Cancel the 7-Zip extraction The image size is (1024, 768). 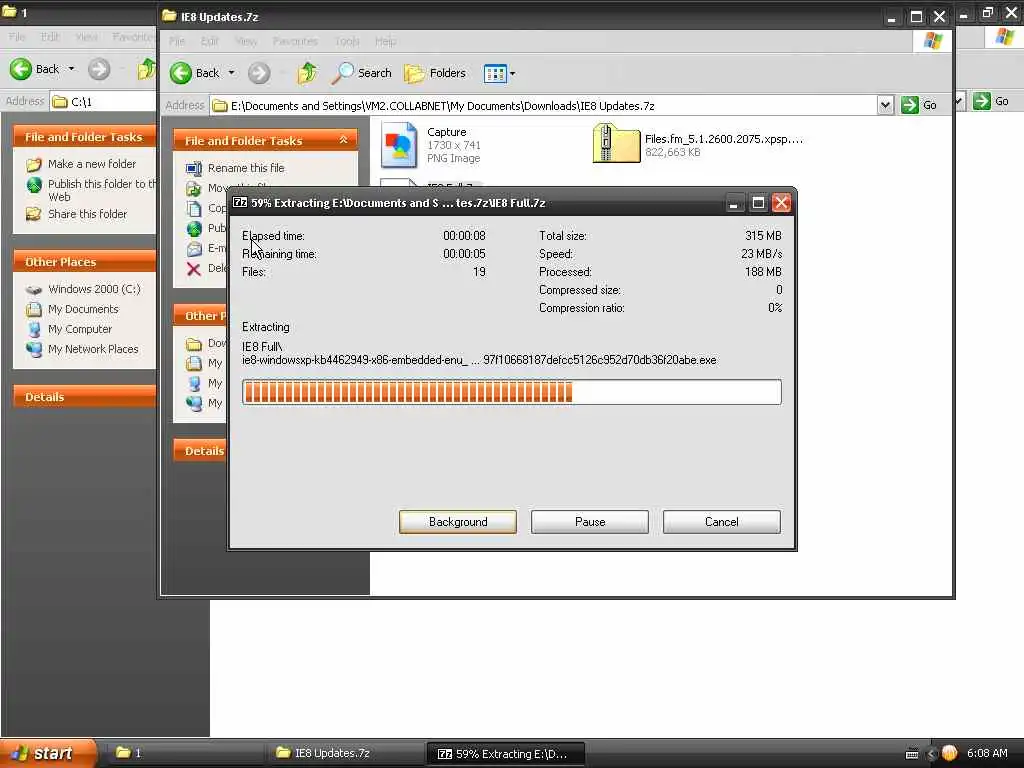click(x=722, y=522)
